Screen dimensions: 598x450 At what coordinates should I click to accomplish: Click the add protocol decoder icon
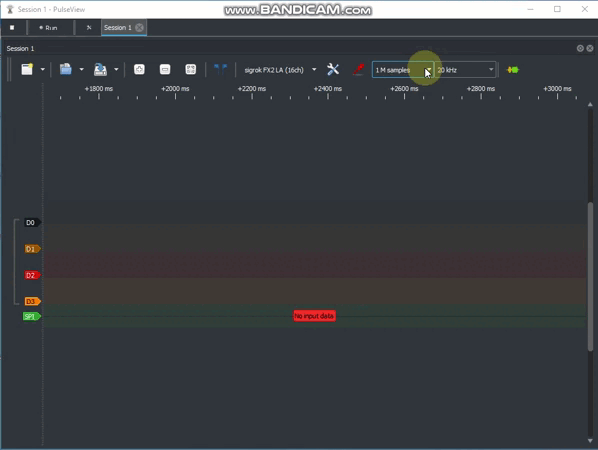513,70
